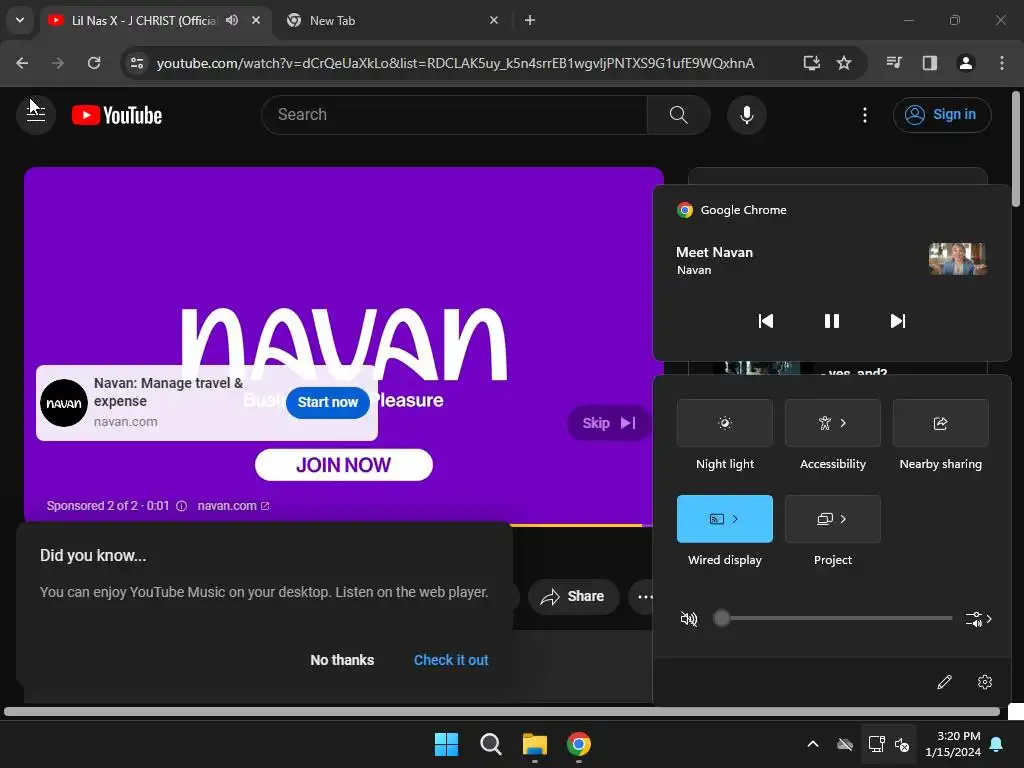Reload the YouTube page
This screenshot has width=1024, height=768.
pos(94,63)
